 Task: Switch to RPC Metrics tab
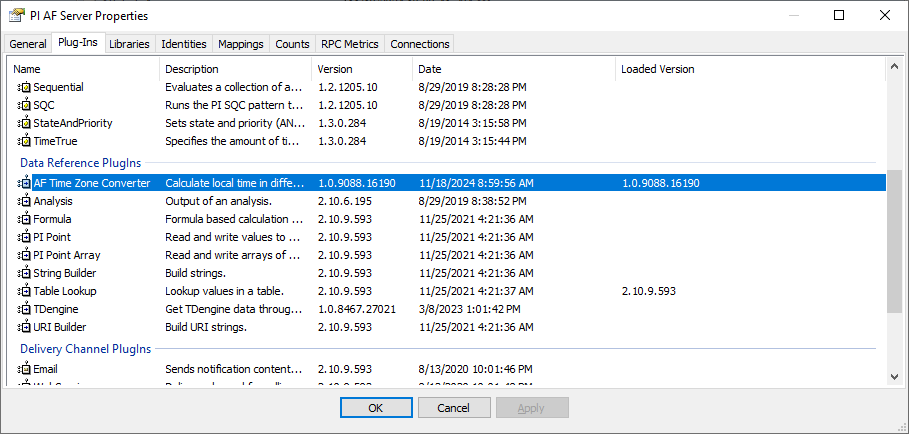point(350,44)
